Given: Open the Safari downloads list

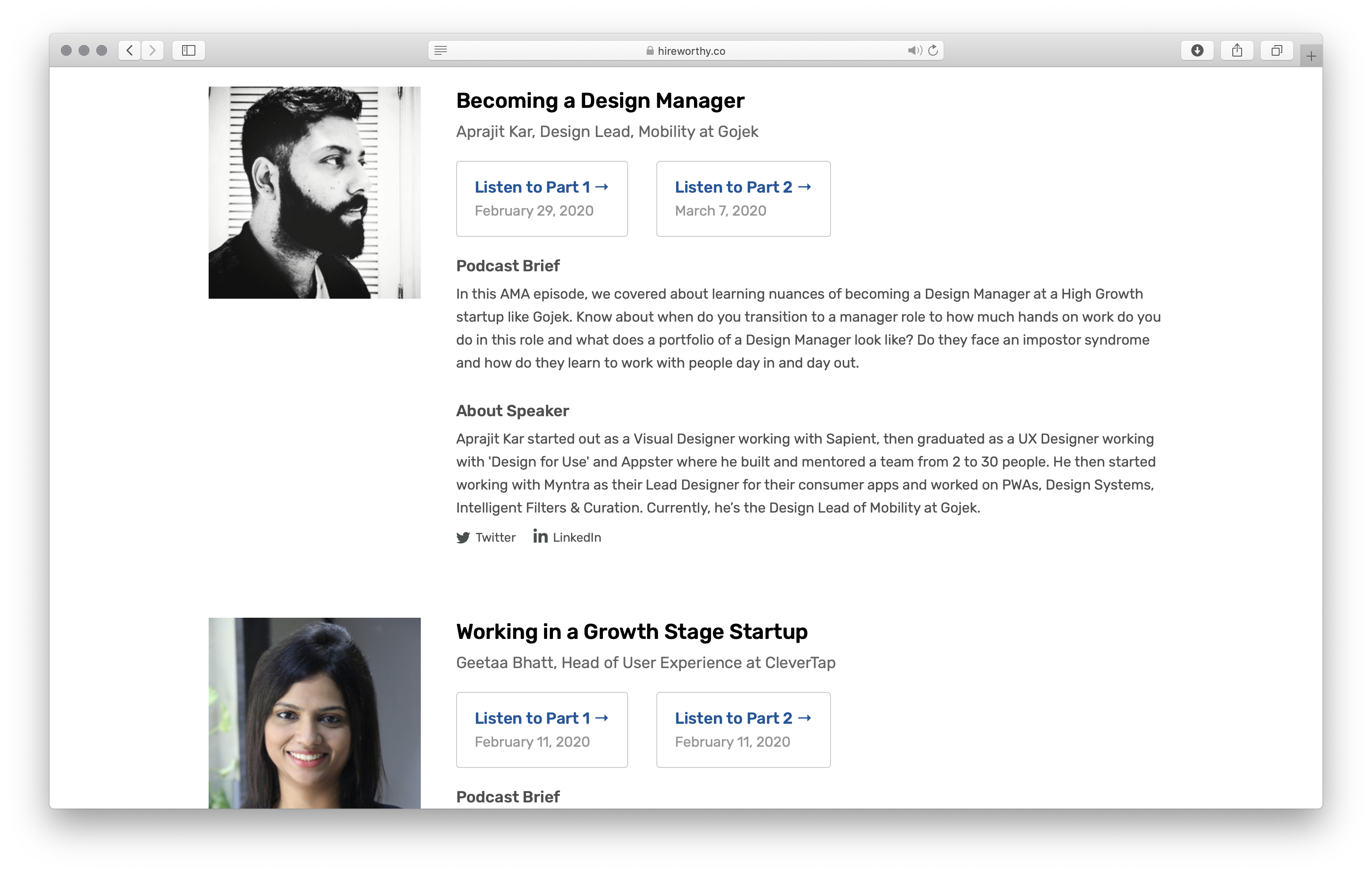Looking at the screenshot, I should 1197,51.
